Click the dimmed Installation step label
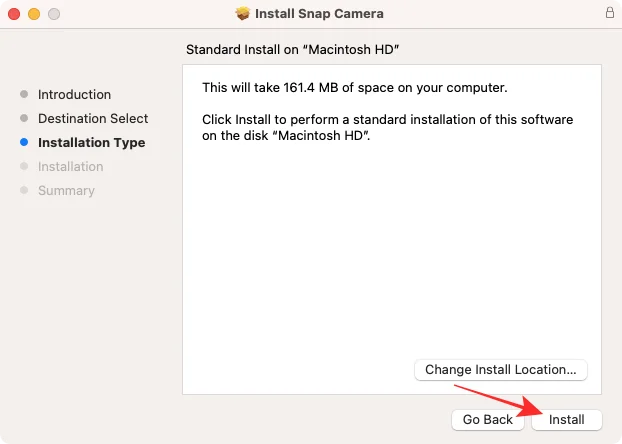The width and height of the screenshot is (622, 444). (x=70, y=167)
